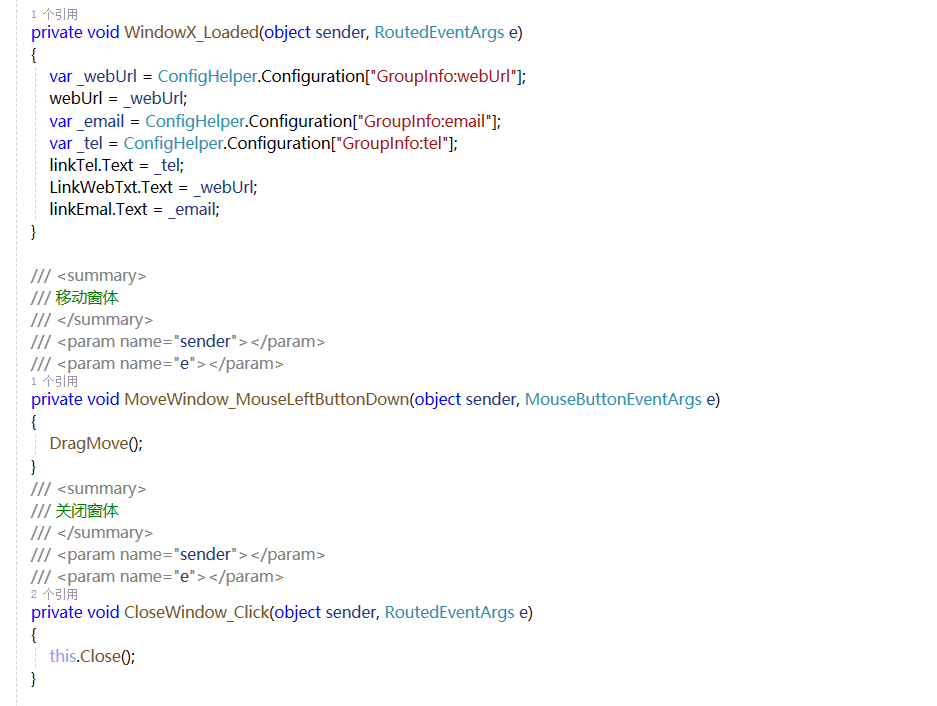The height and width of the screenshot is (706, 937).
Task: Click the MoveWindow_MouseLeftButtonDown method name
Action: [267, 399]
